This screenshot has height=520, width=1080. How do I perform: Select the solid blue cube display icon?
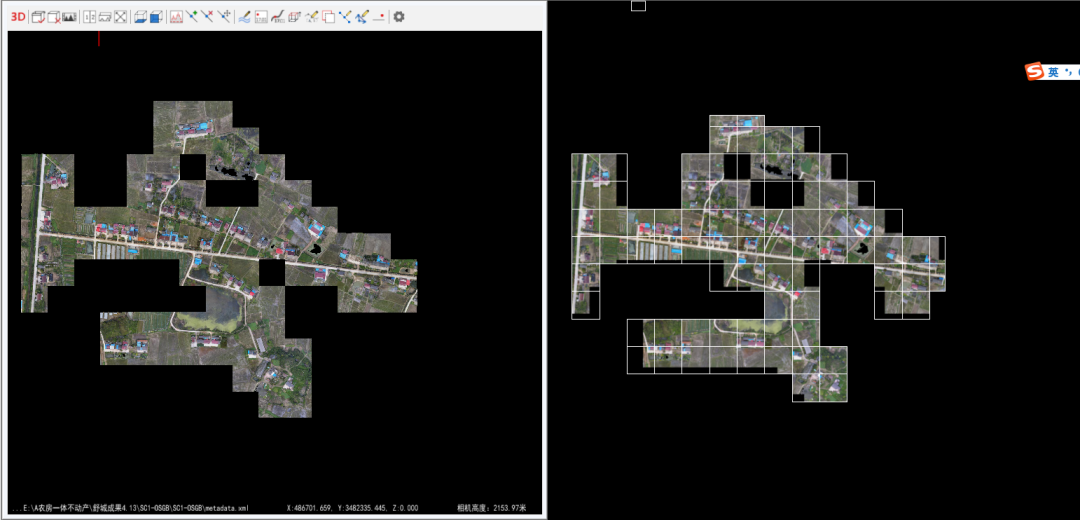click(156, 17)
